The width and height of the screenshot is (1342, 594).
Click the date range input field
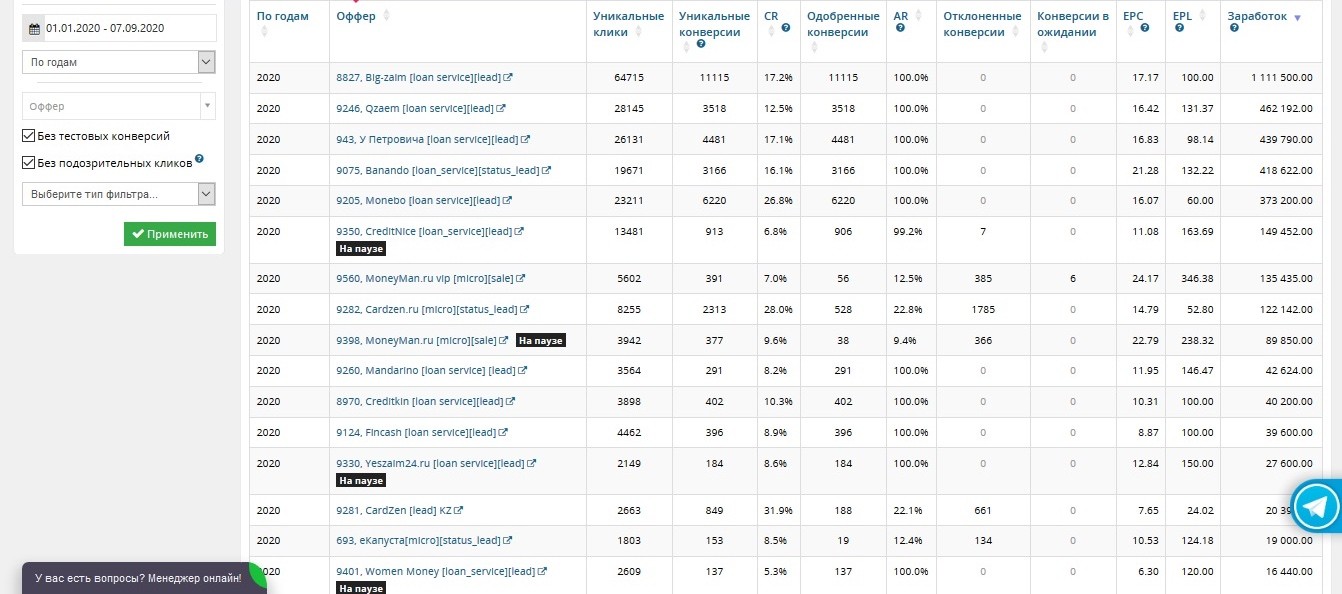(119, 28)
